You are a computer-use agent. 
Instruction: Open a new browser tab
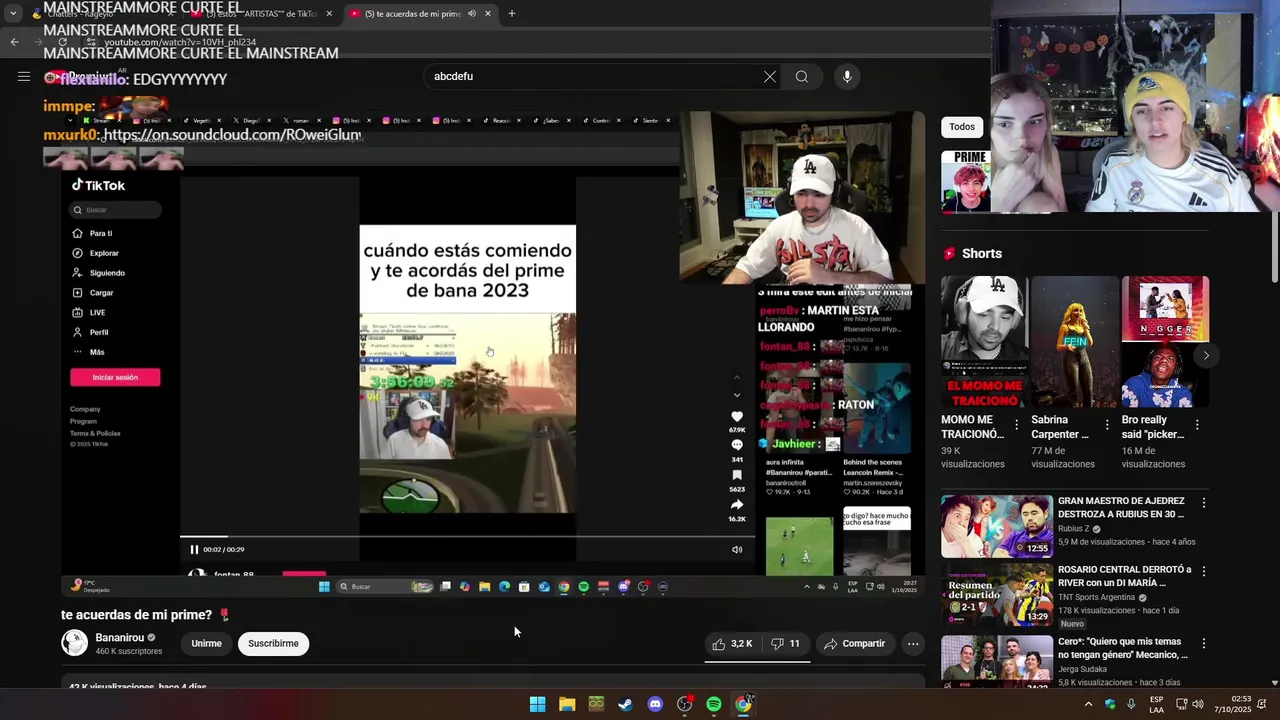[x=512, y=14]
